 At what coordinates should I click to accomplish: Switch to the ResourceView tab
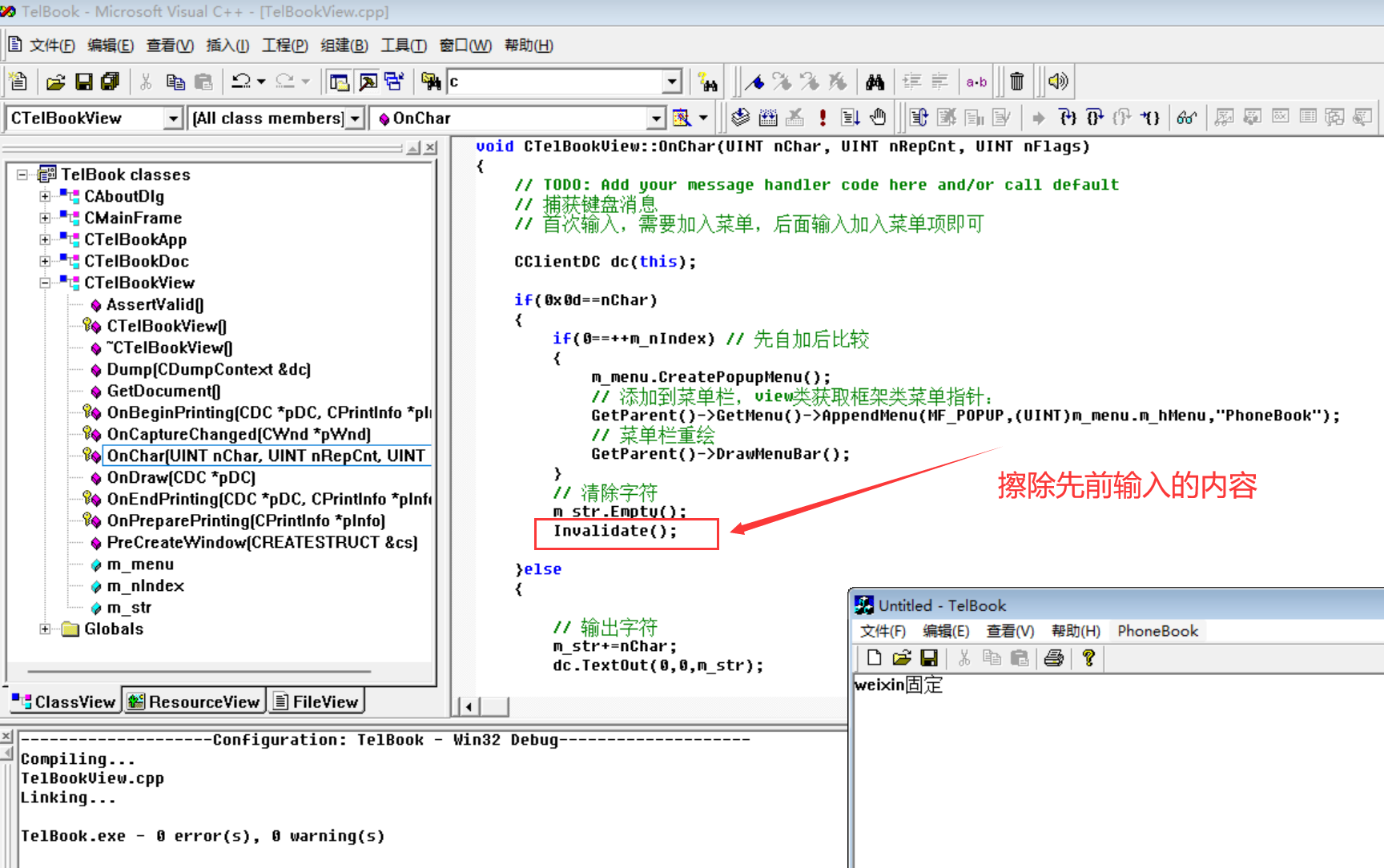tap(194, 701)
